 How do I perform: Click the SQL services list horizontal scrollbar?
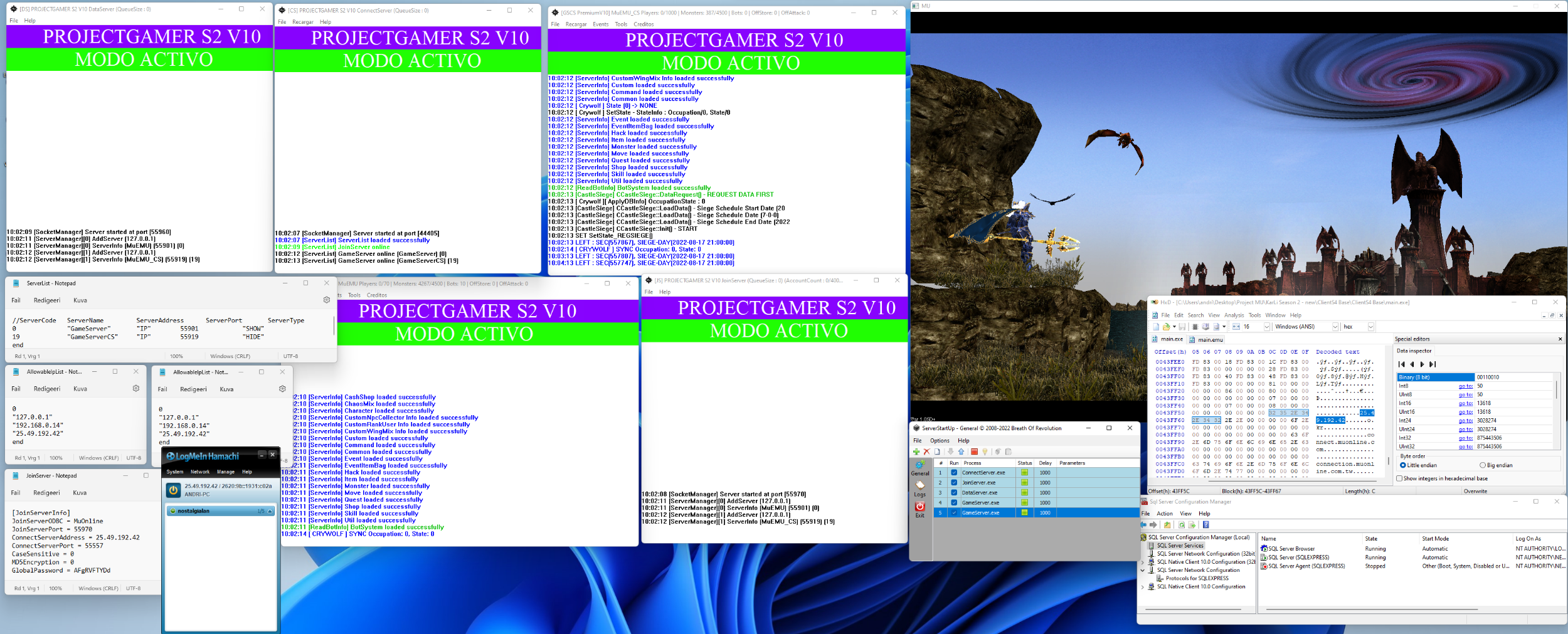click(x=1372, y=610)
